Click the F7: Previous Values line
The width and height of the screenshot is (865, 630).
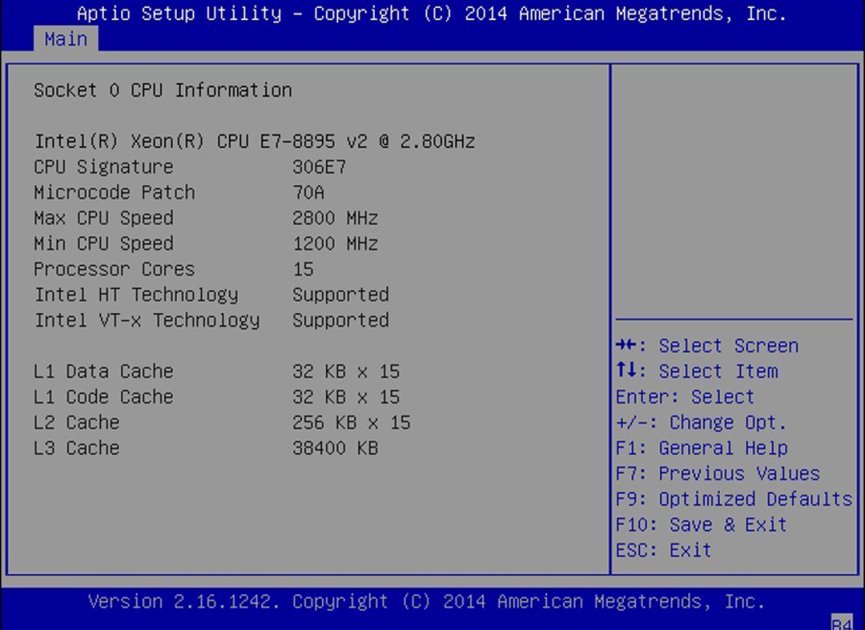point(718,473)
